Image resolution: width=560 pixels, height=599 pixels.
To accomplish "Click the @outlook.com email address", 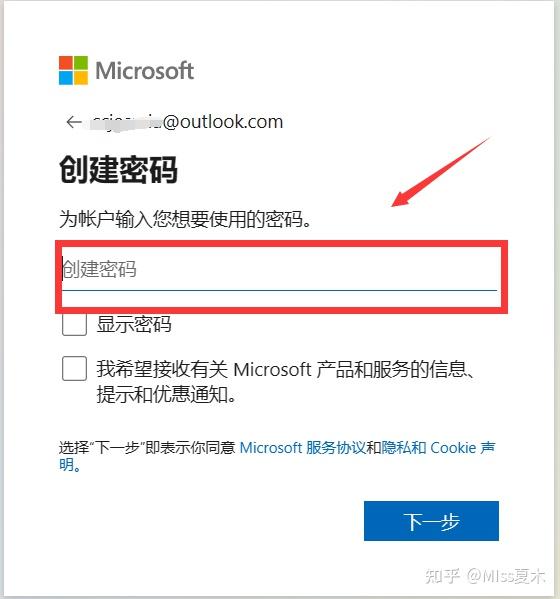I will 187,122.
